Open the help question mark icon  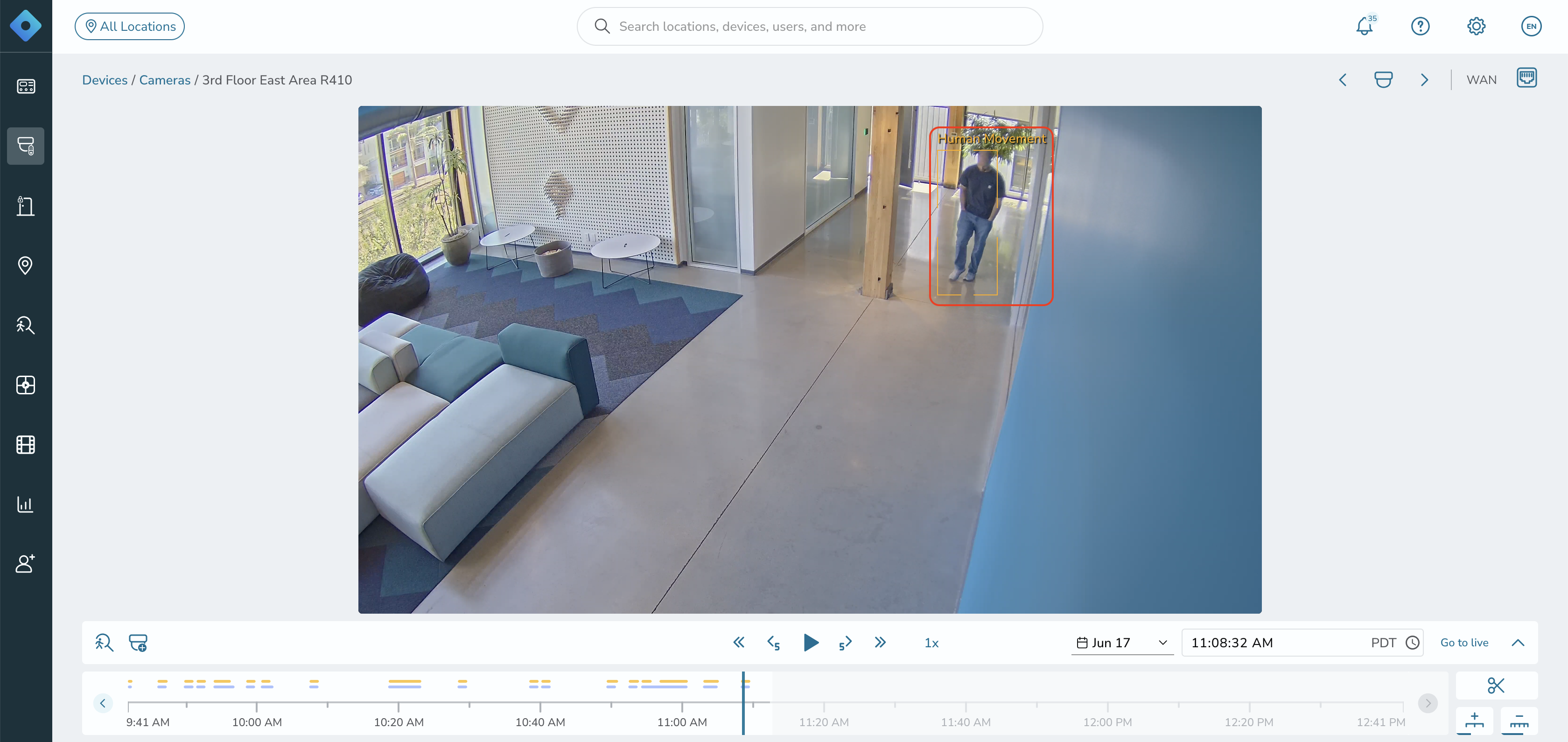pos(1420,26)
